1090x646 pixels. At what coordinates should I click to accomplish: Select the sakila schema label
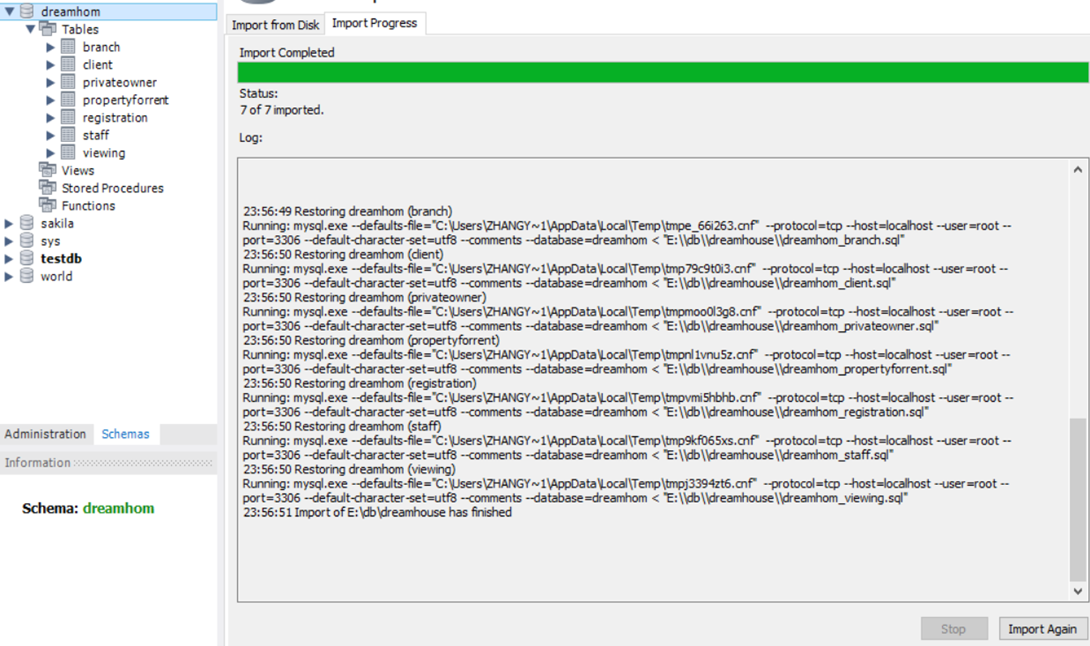[57, 223]
